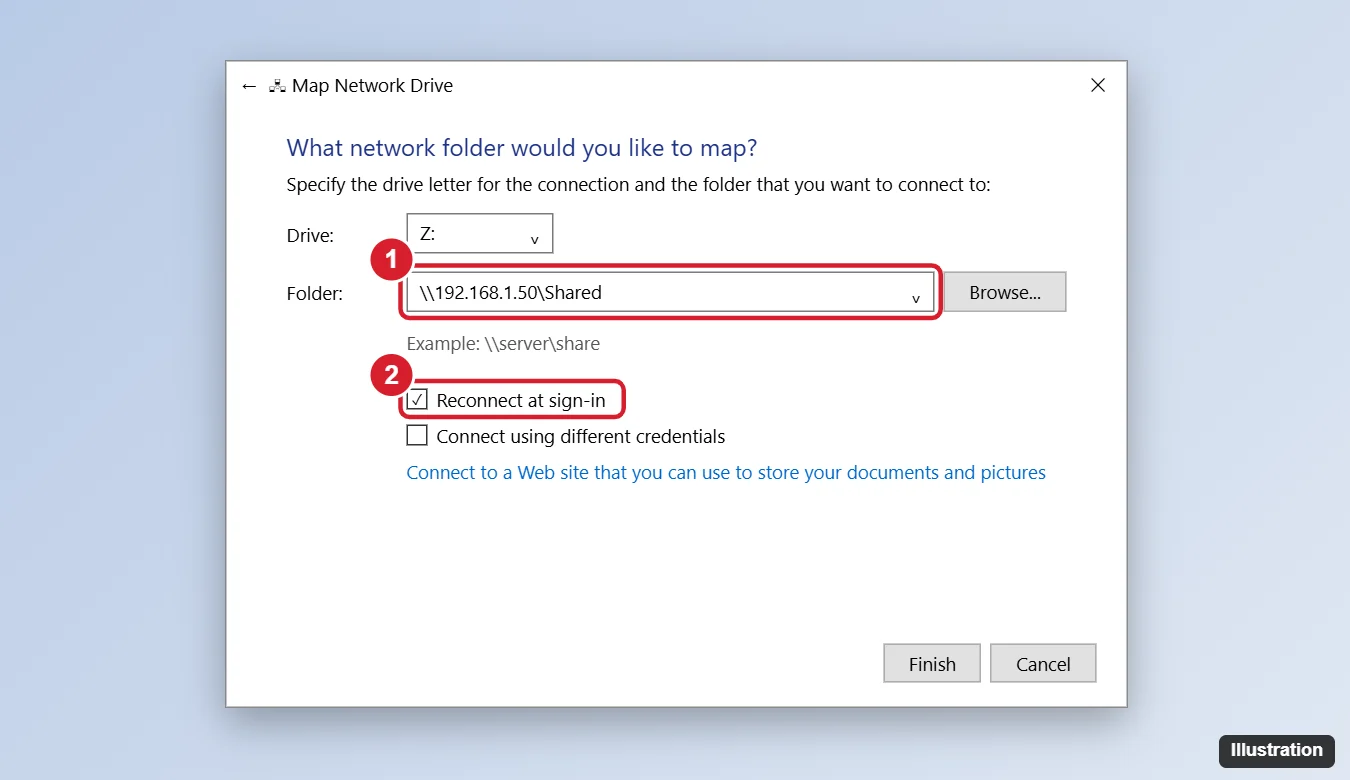The width and height of the screenshot is (1350, 780).
Task: Enable Connect using different credentials
Action: click(x=417, y=436)
